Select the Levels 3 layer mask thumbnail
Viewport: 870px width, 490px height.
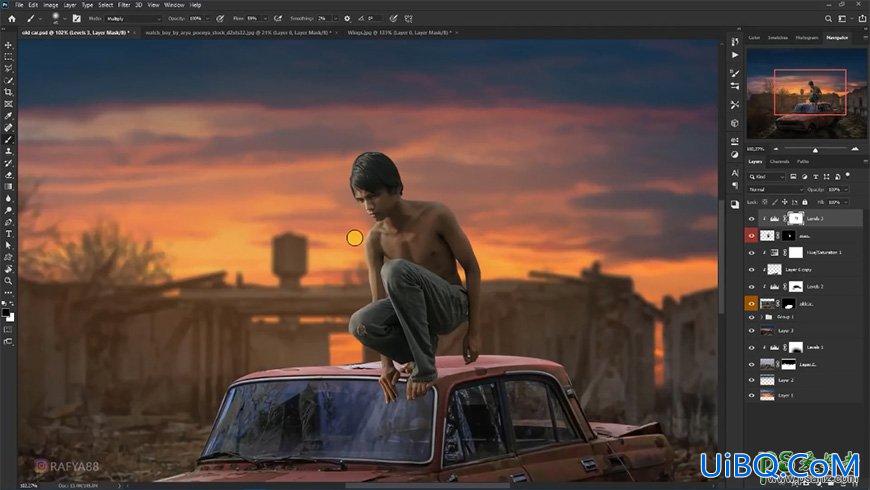pyautogui.click(x=796, y=219)
